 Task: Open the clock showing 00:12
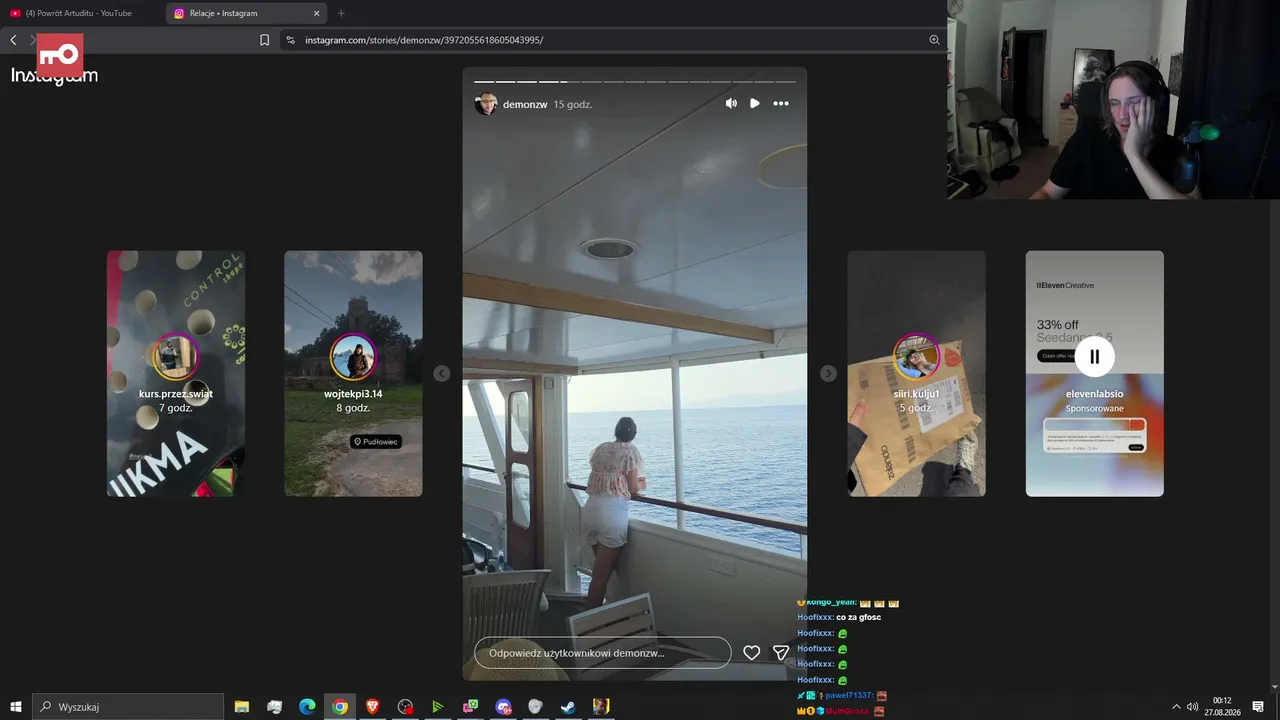(x=1222, y=706)
